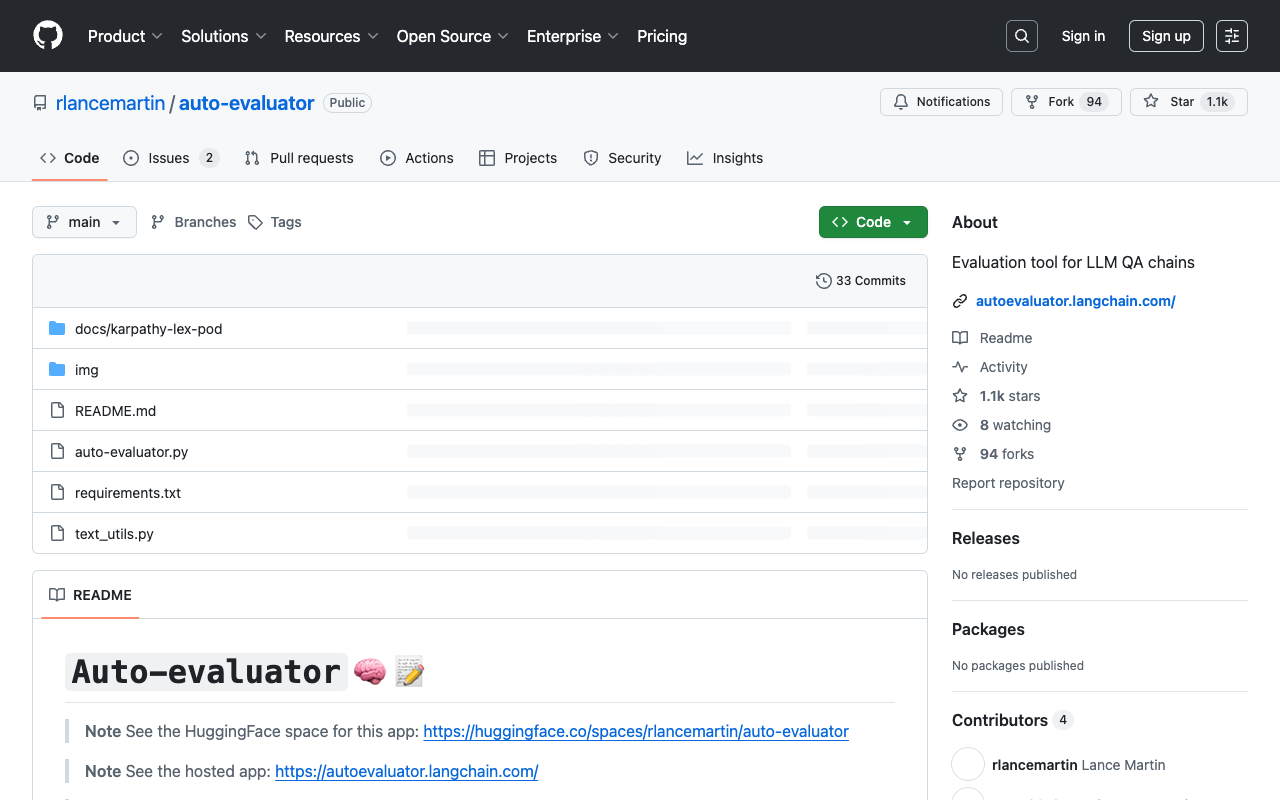Click the Activity pulse icon
The width and height of the screenshot is (1280, 800).
coord(960,367)
